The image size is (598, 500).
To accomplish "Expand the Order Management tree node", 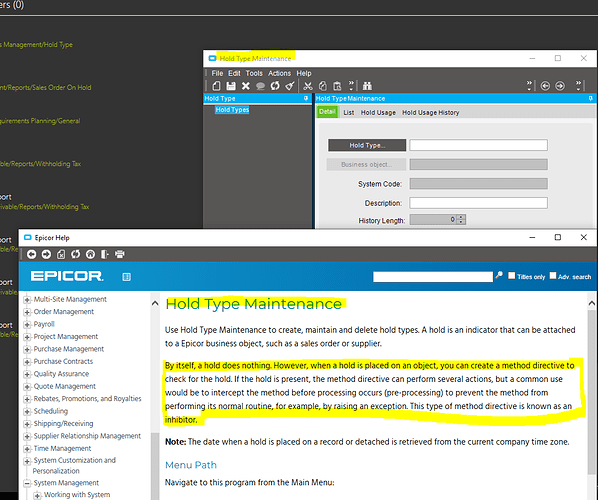I will pyautogui.click(x=27, y=312).
